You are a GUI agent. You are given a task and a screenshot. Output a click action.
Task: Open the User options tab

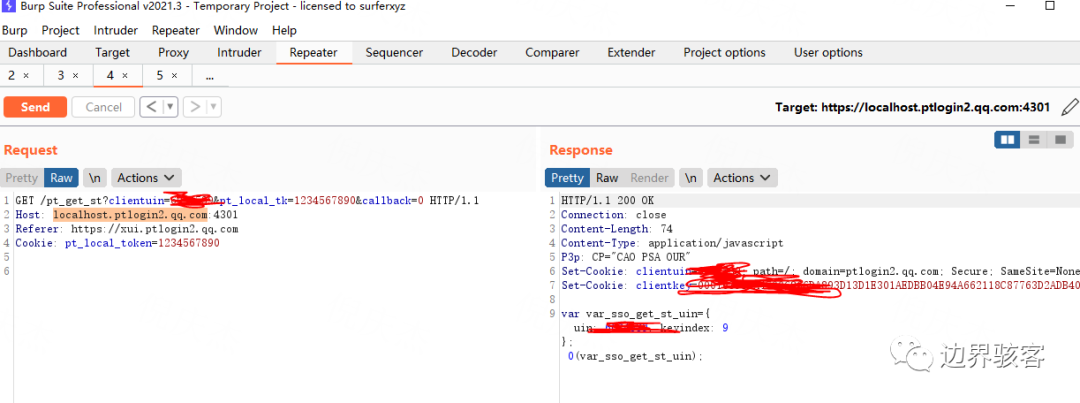(x=828, y=52)
